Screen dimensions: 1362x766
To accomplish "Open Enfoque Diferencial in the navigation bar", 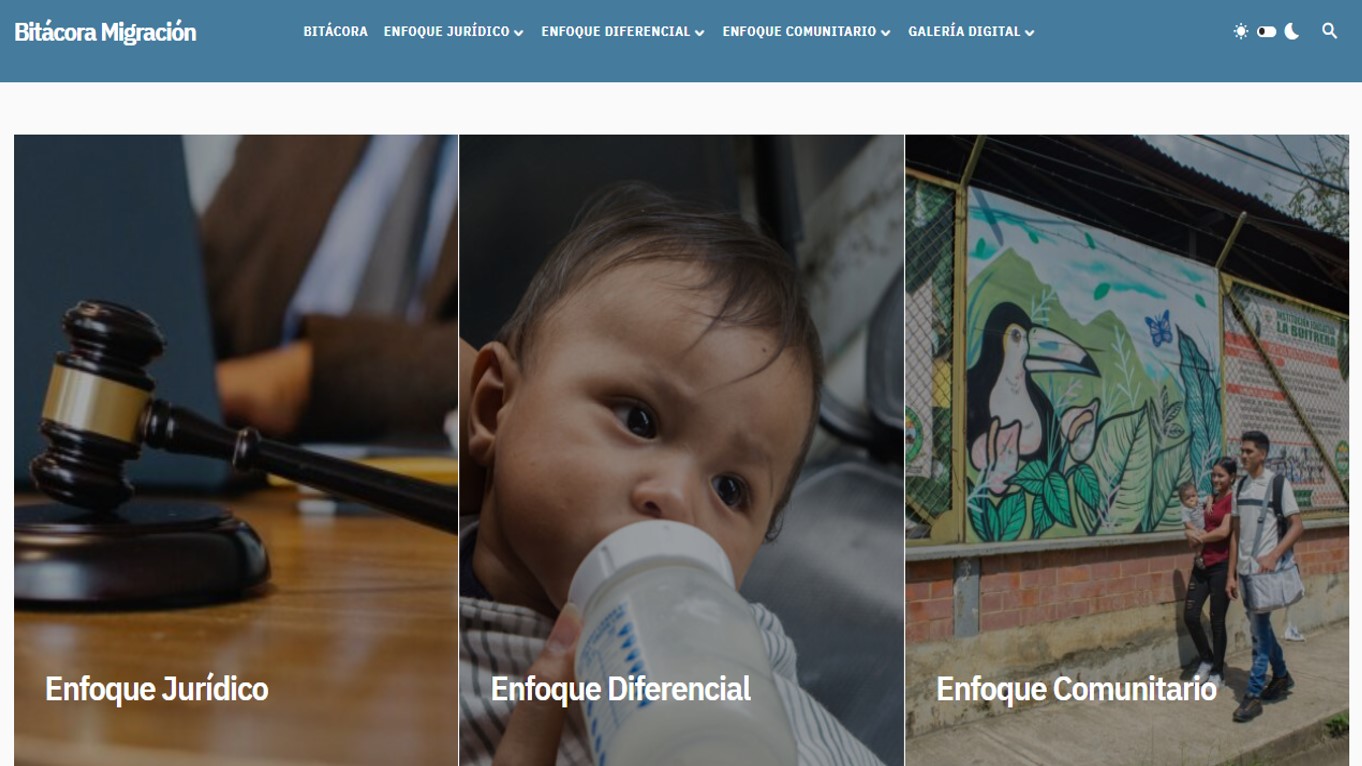I will pos(615,31).
